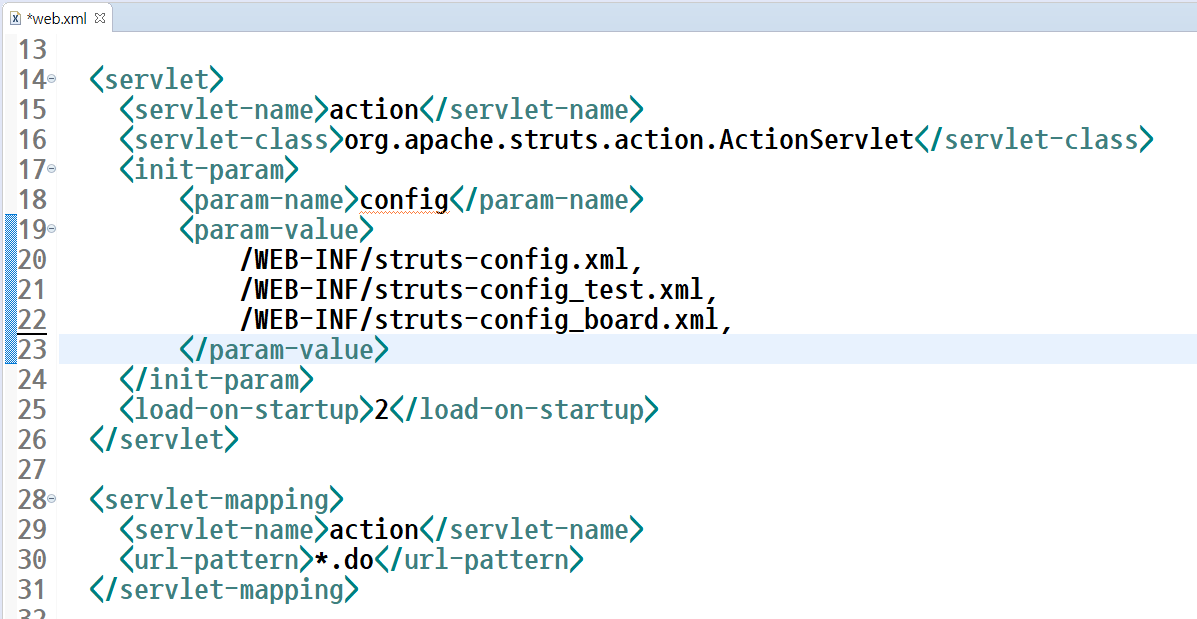Place the cursor on the word config
Image resolution: width=1197 pixels, height=619 pixels.
pyautogui.click(x=404, y=199)
